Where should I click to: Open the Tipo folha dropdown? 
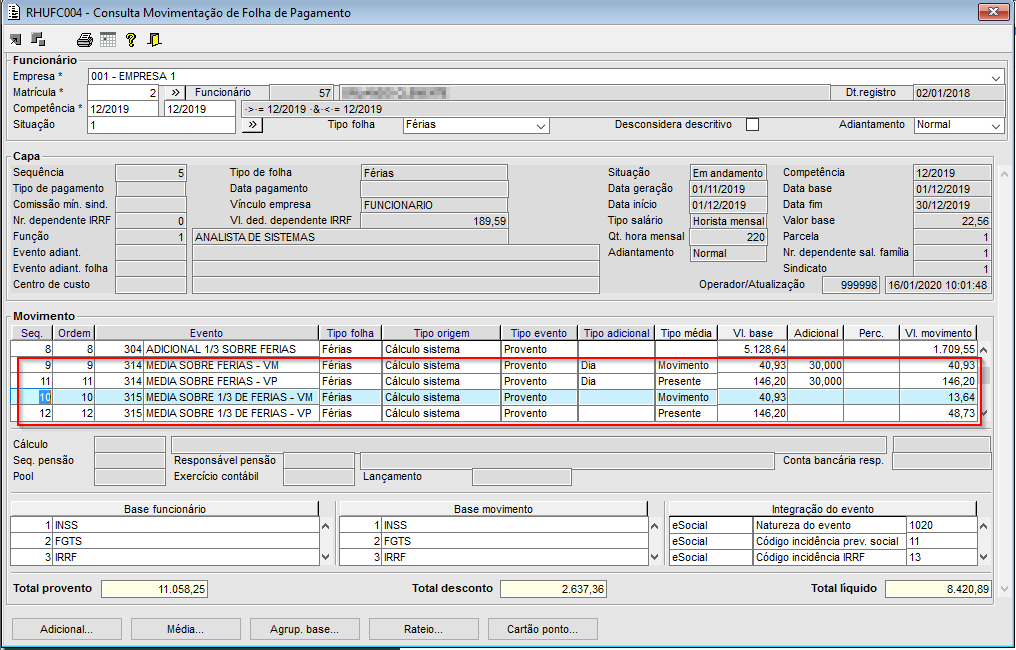coord(541,126)
